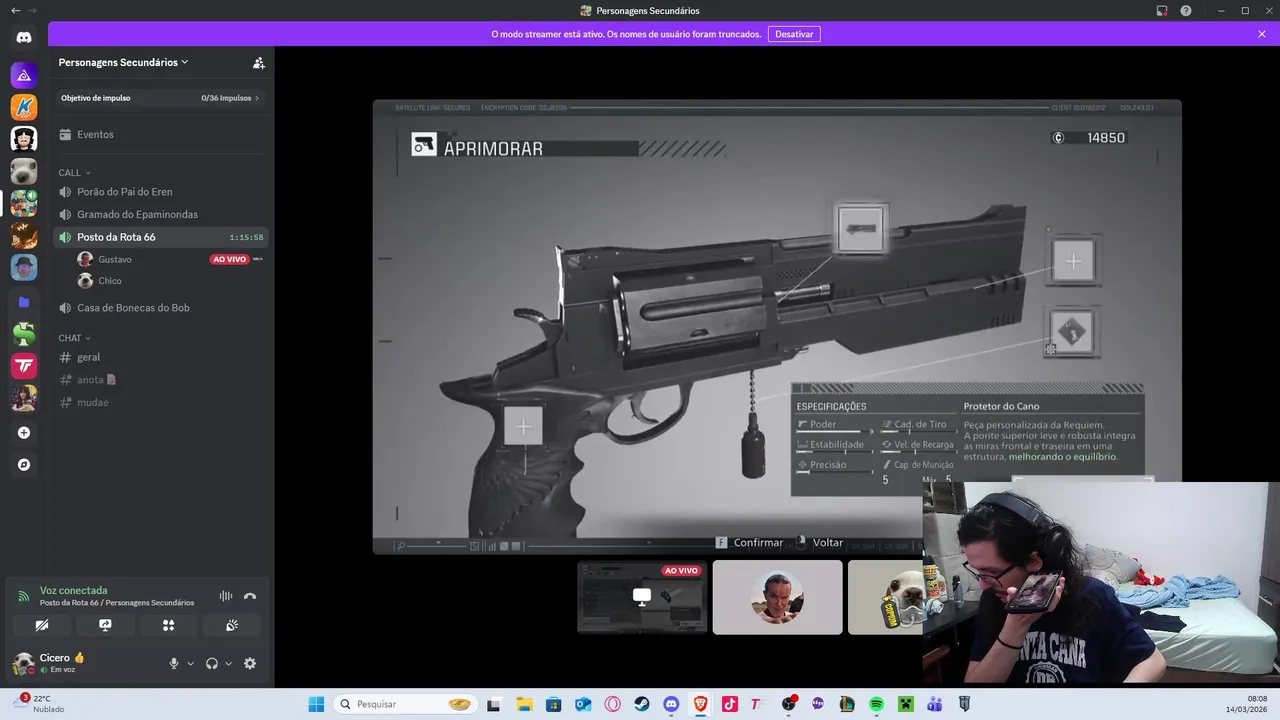Expand the Objetivo de impulso chevron

pyautogui.click(x=257, y=98)
